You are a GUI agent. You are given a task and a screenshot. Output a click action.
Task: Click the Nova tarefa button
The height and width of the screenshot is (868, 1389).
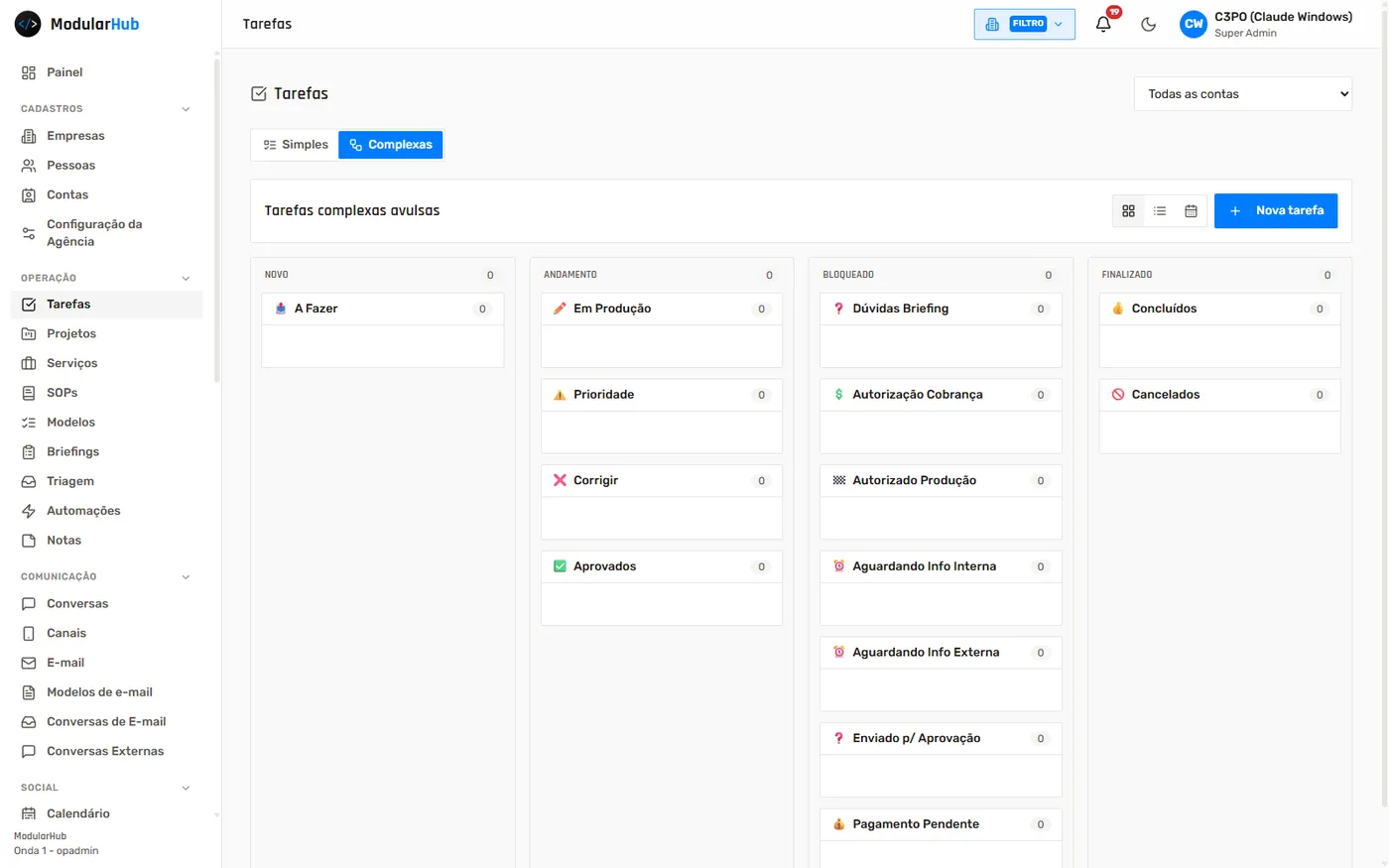click(1276, 210)
